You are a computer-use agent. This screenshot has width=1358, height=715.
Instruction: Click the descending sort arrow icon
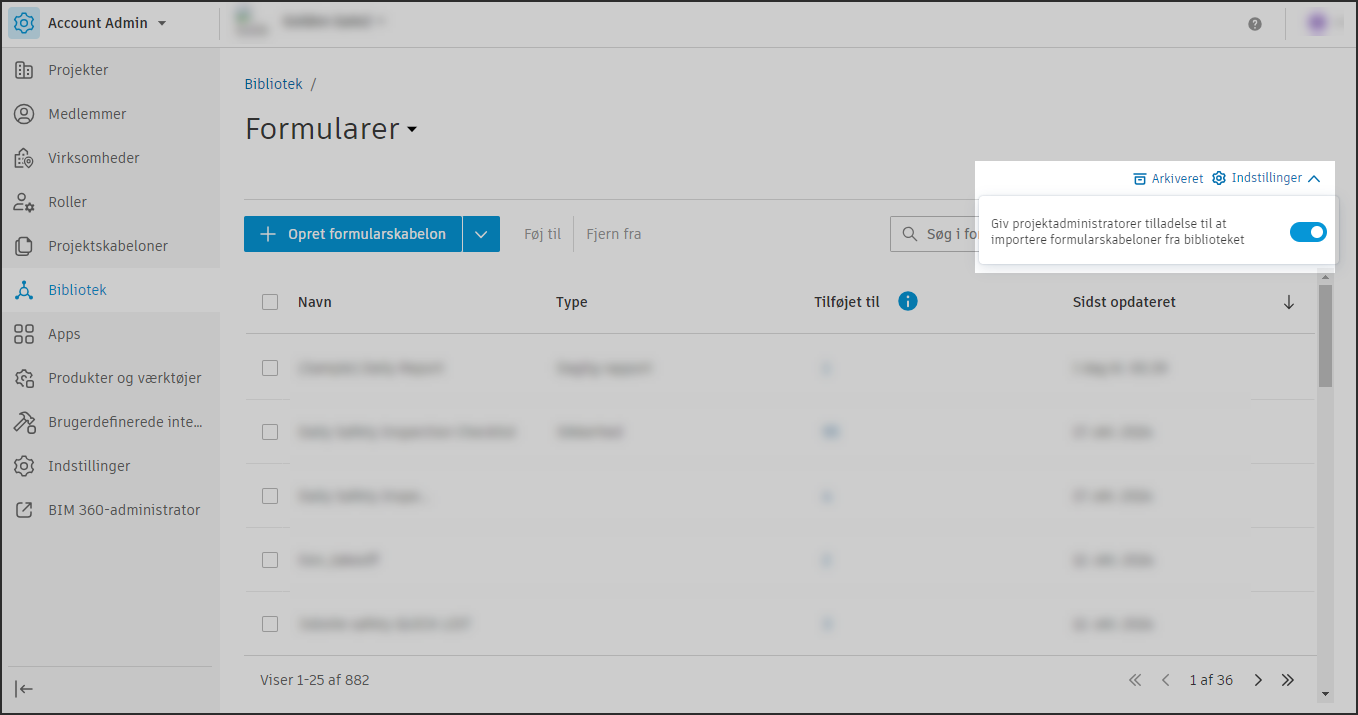click(x=1289, y=302)
